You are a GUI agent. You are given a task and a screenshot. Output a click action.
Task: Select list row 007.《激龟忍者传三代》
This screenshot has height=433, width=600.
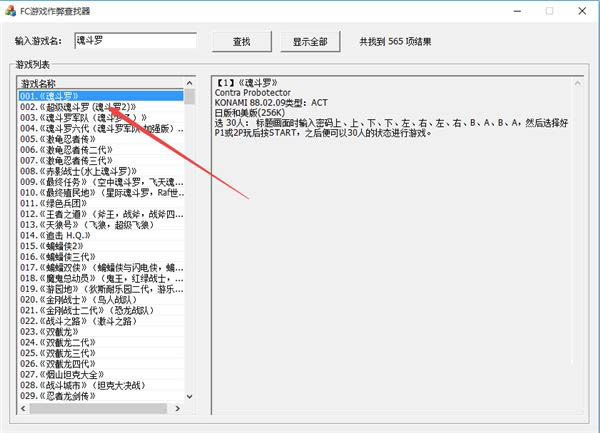[101, 160]
